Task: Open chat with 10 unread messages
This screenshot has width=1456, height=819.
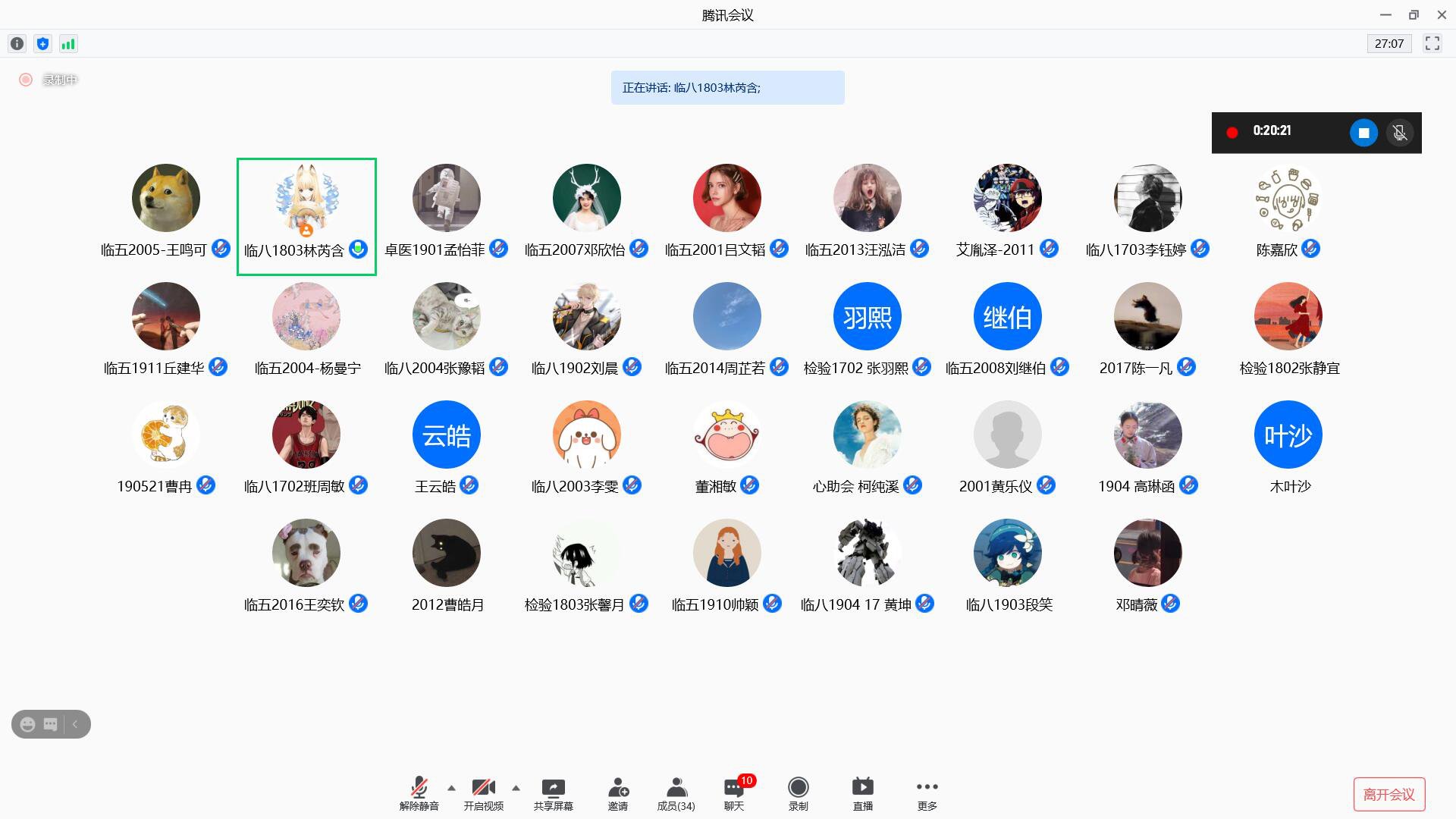Action: tap(734, 793)
